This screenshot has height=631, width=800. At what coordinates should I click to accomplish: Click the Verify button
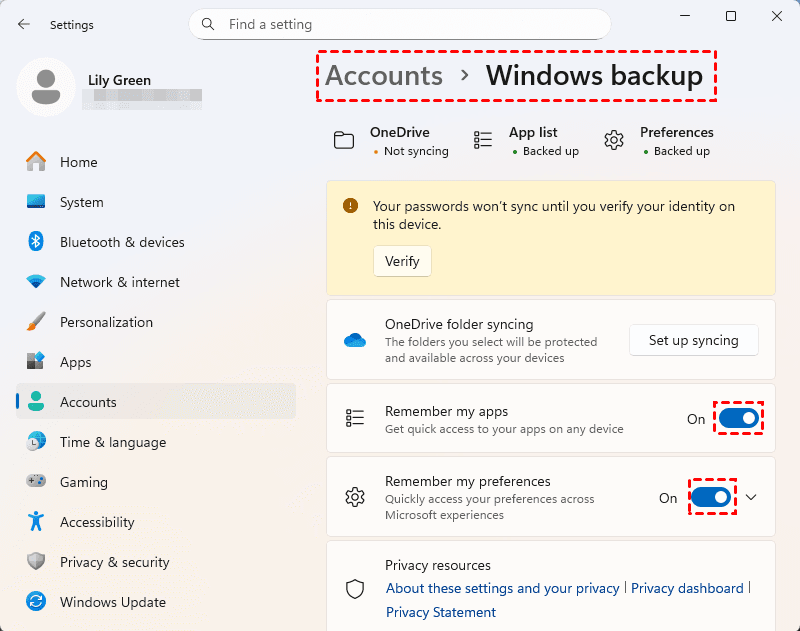click(x=402, y=262)
